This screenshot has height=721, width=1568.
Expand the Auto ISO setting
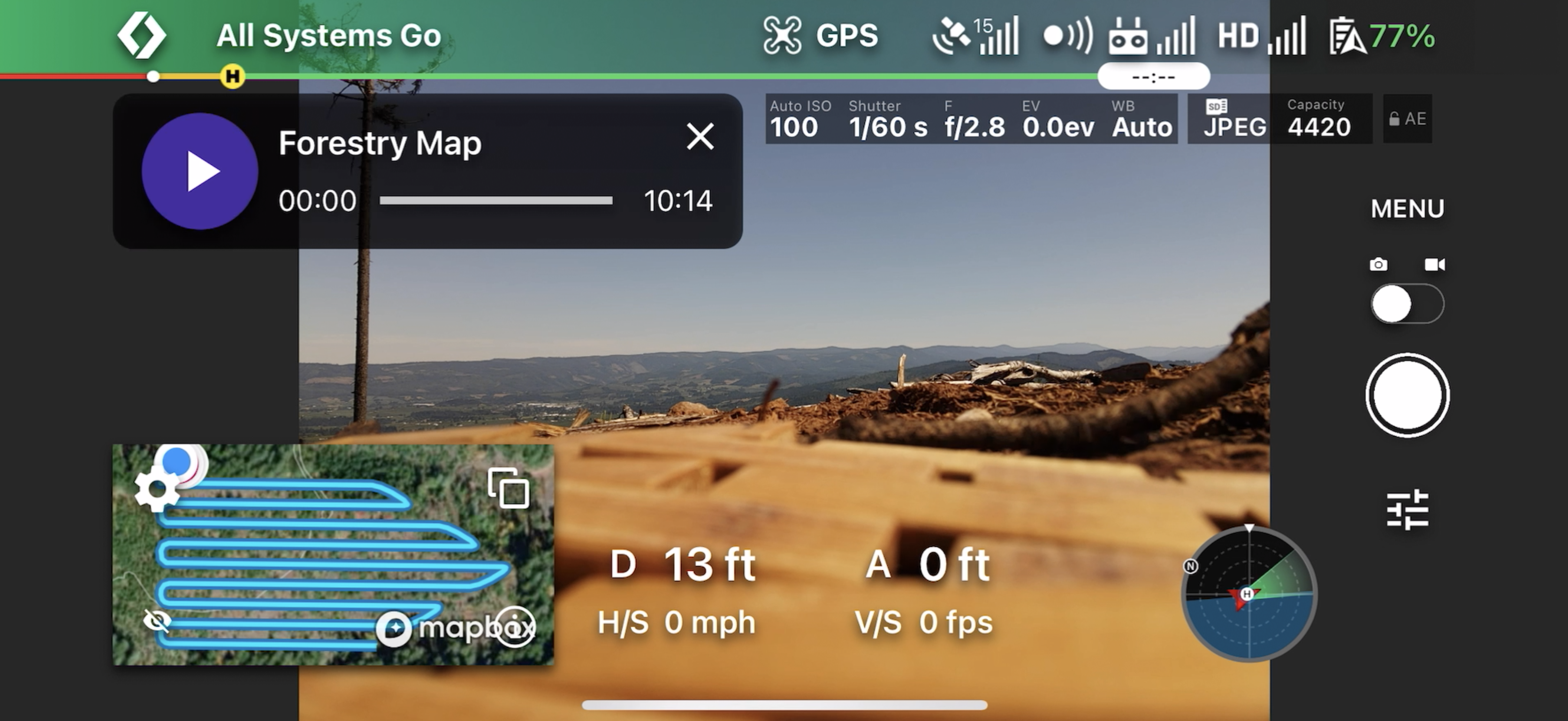click(795, 117)
